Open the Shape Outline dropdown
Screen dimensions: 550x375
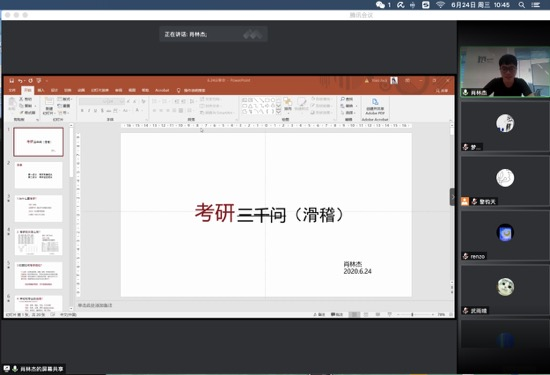point(321,106)
